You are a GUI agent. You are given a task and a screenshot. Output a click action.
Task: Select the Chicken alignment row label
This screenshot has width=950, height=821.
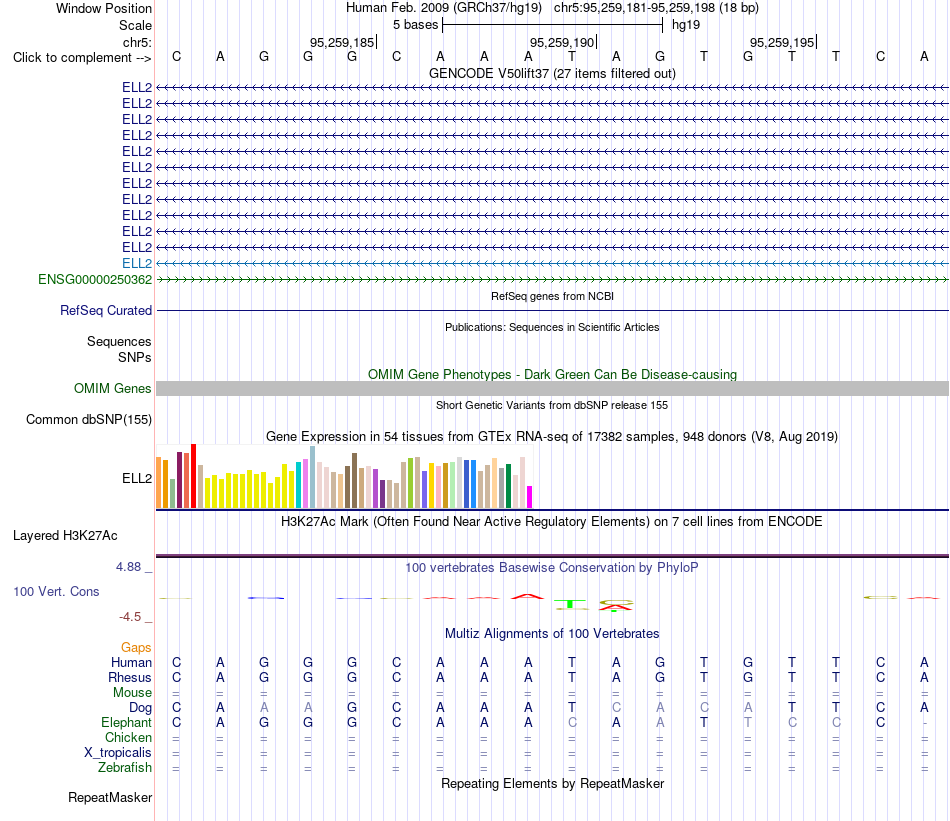coord(128,737)
